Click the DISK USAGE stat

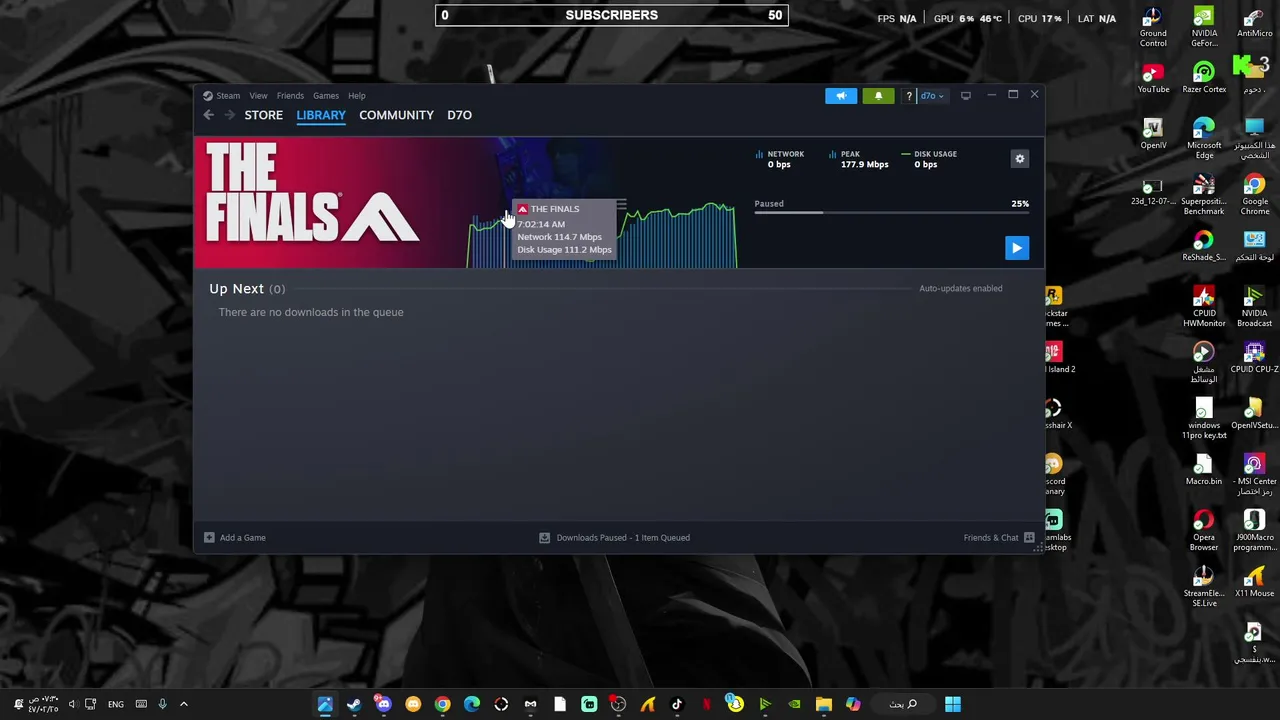click(930, 159)
